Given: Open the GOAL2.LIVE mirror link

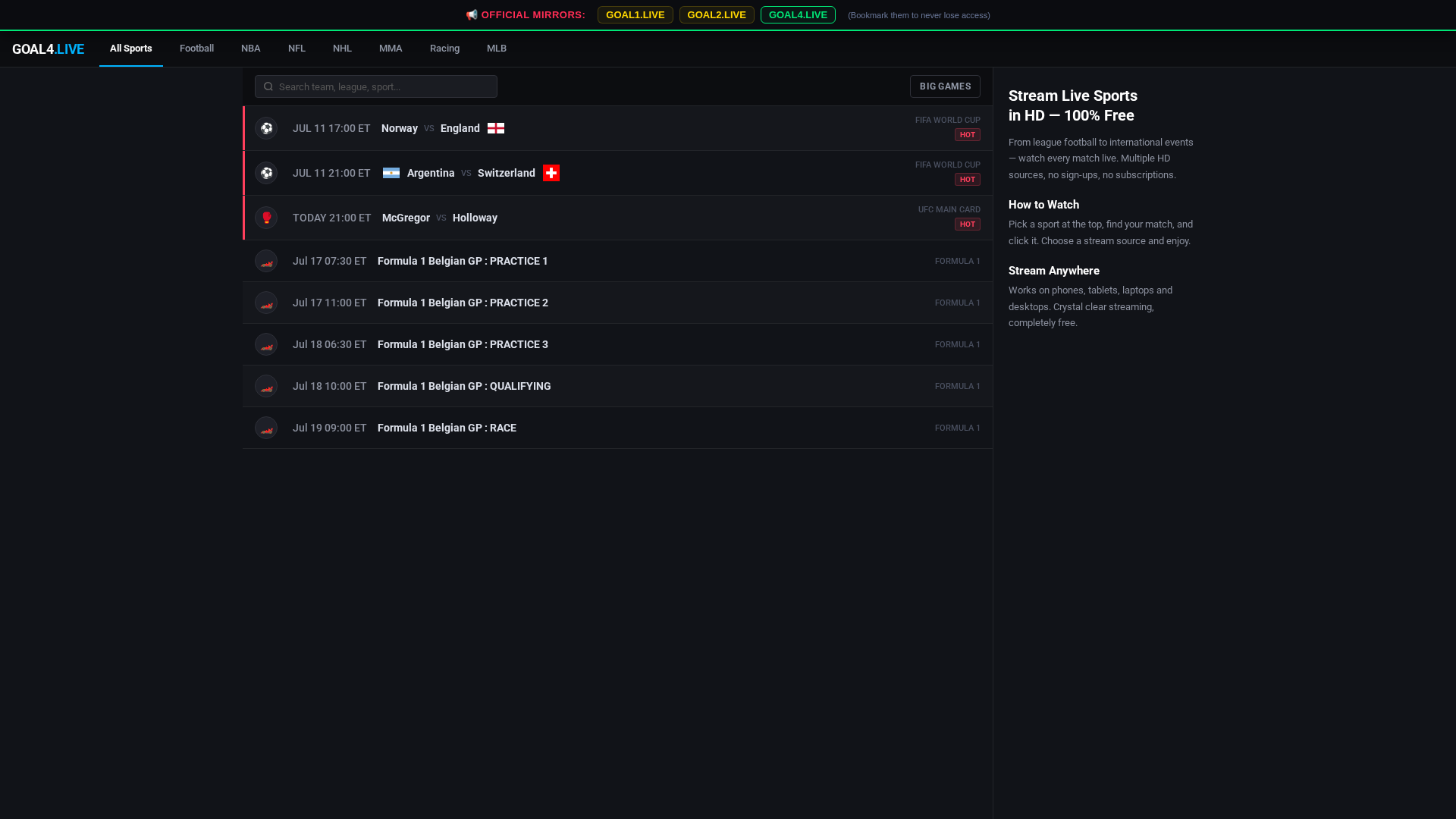Looking at the screenshot, I should point(717,15).
